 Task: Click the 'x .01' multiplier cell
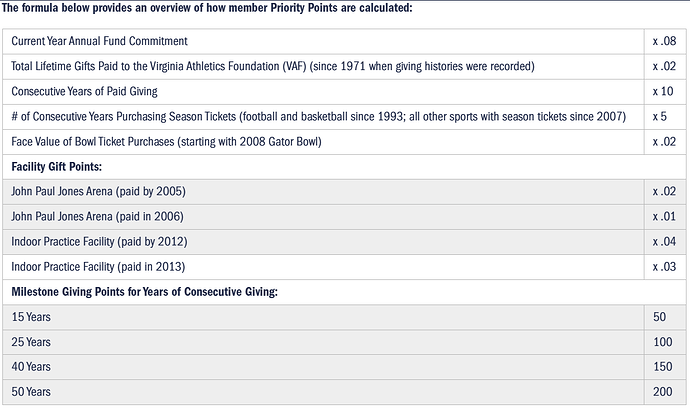click(662, 216)
